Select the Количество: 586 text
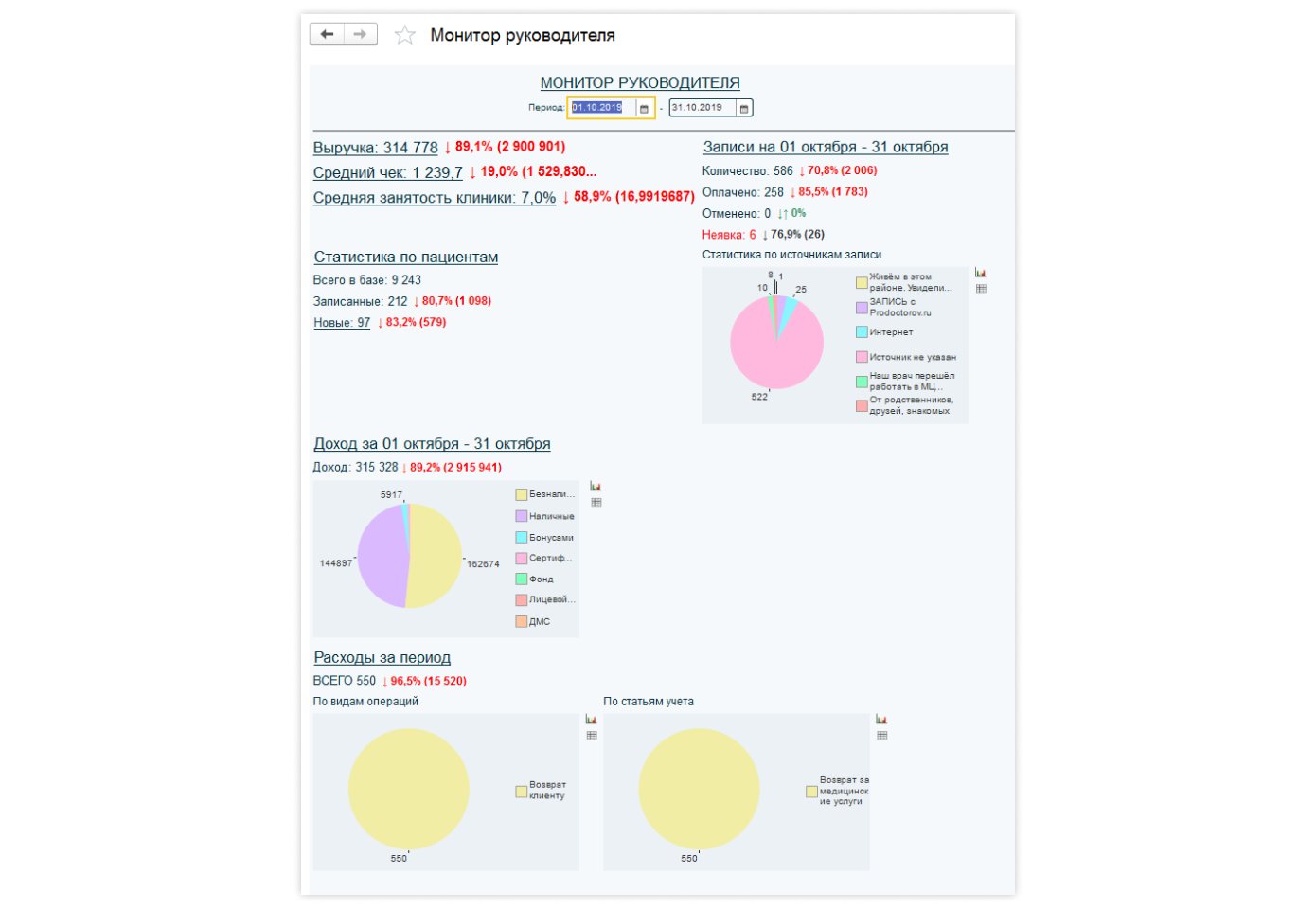Viewport: 1316px width, 909px height. [748, 171]
